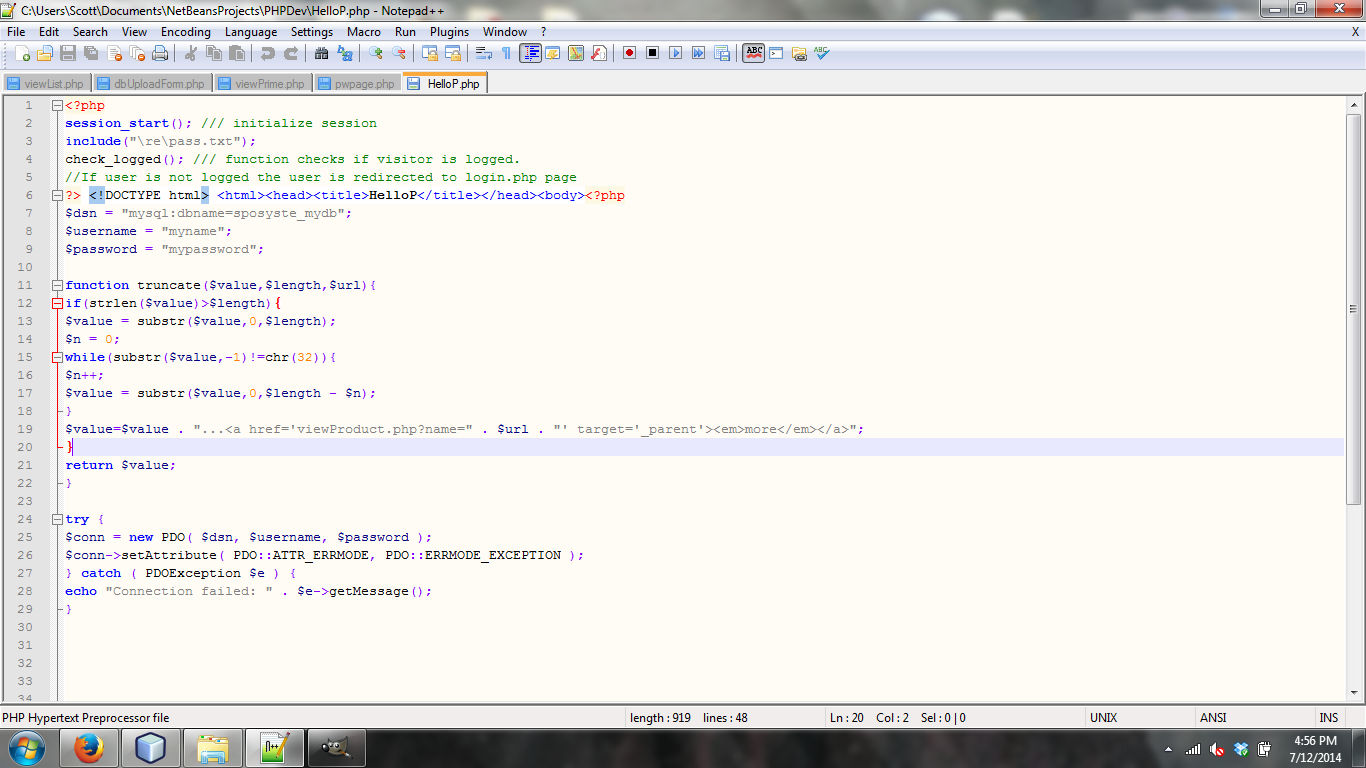Collapse the while loop on line 15
1366x768 pixels.
58,357
